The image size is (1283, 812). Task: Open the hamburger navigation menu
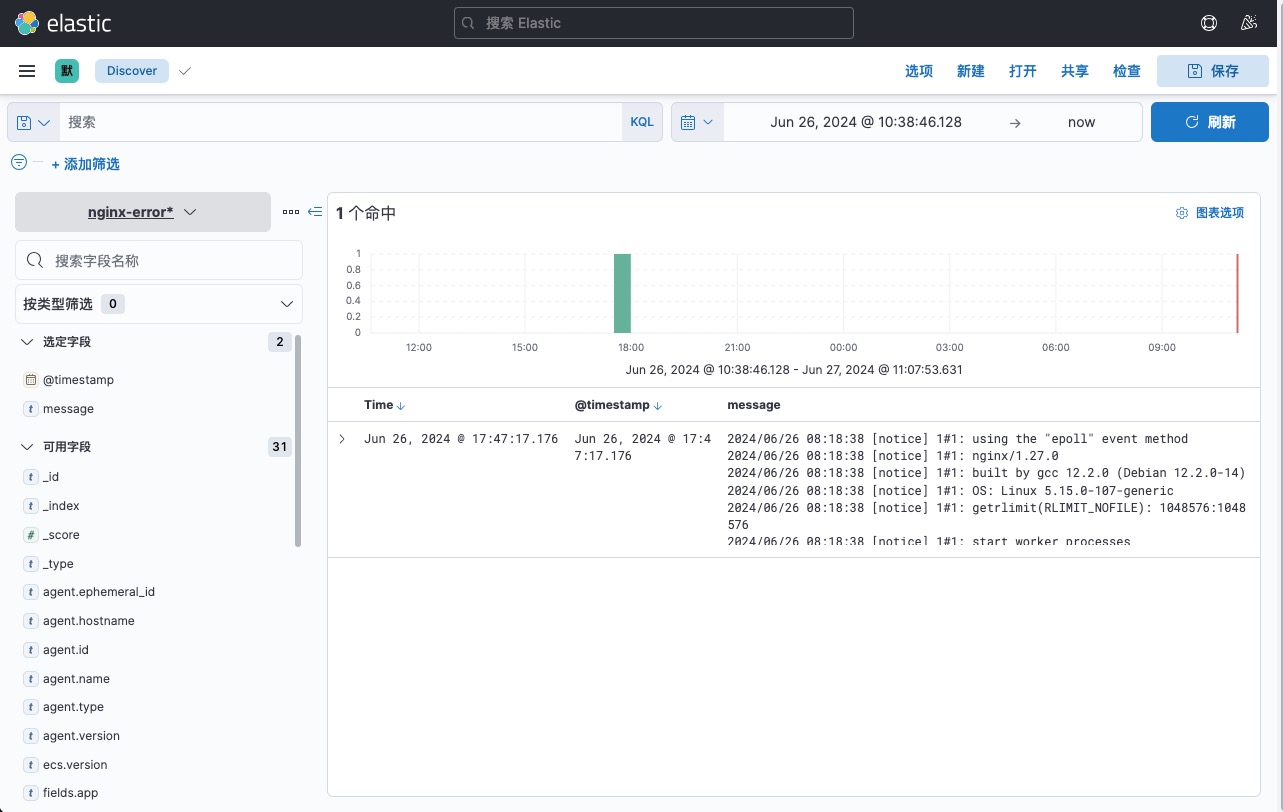click(27, 71)
